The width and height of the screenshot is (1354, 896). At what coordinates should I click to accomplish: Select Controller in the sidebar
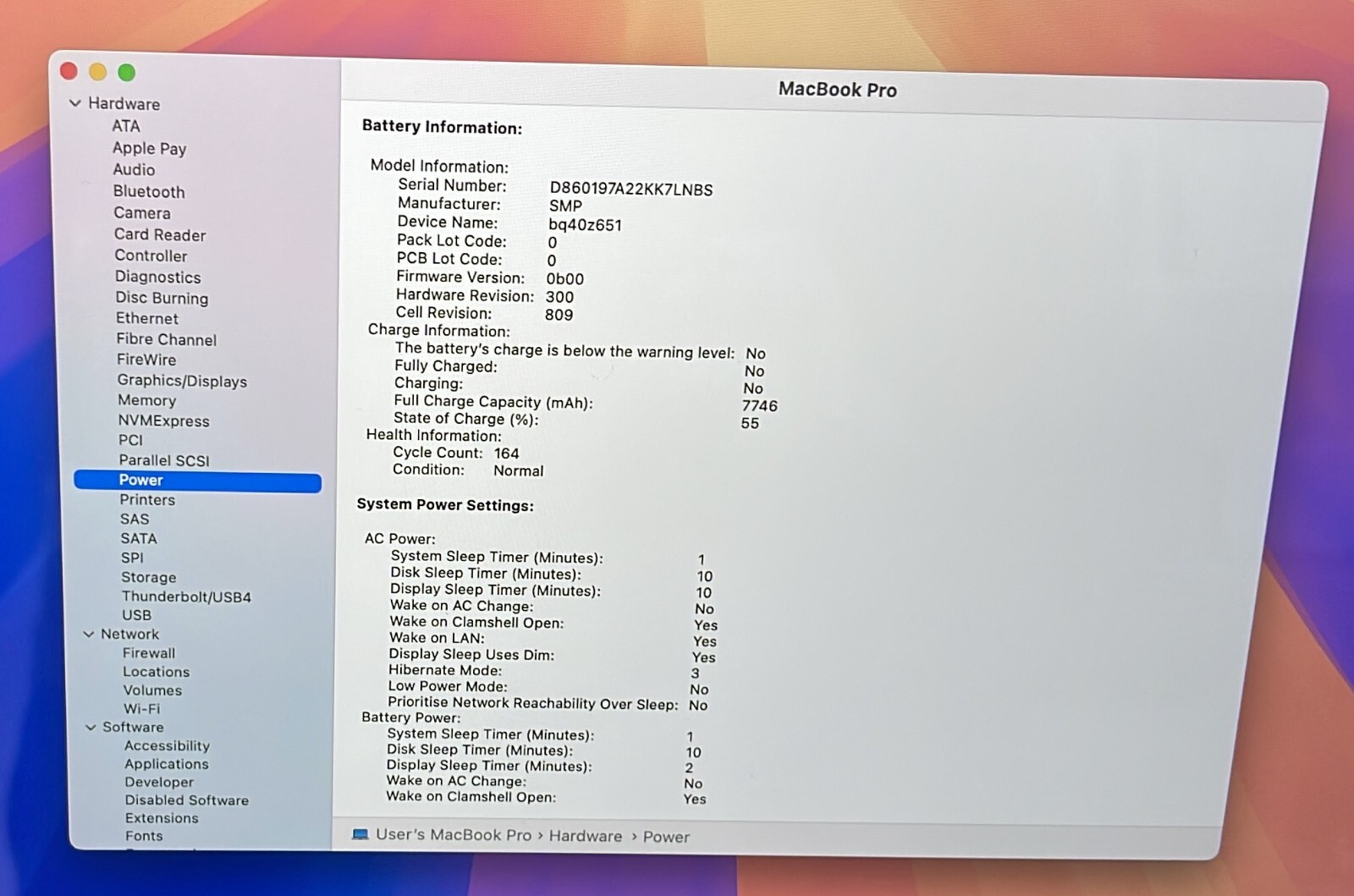(x=151, y=256)
